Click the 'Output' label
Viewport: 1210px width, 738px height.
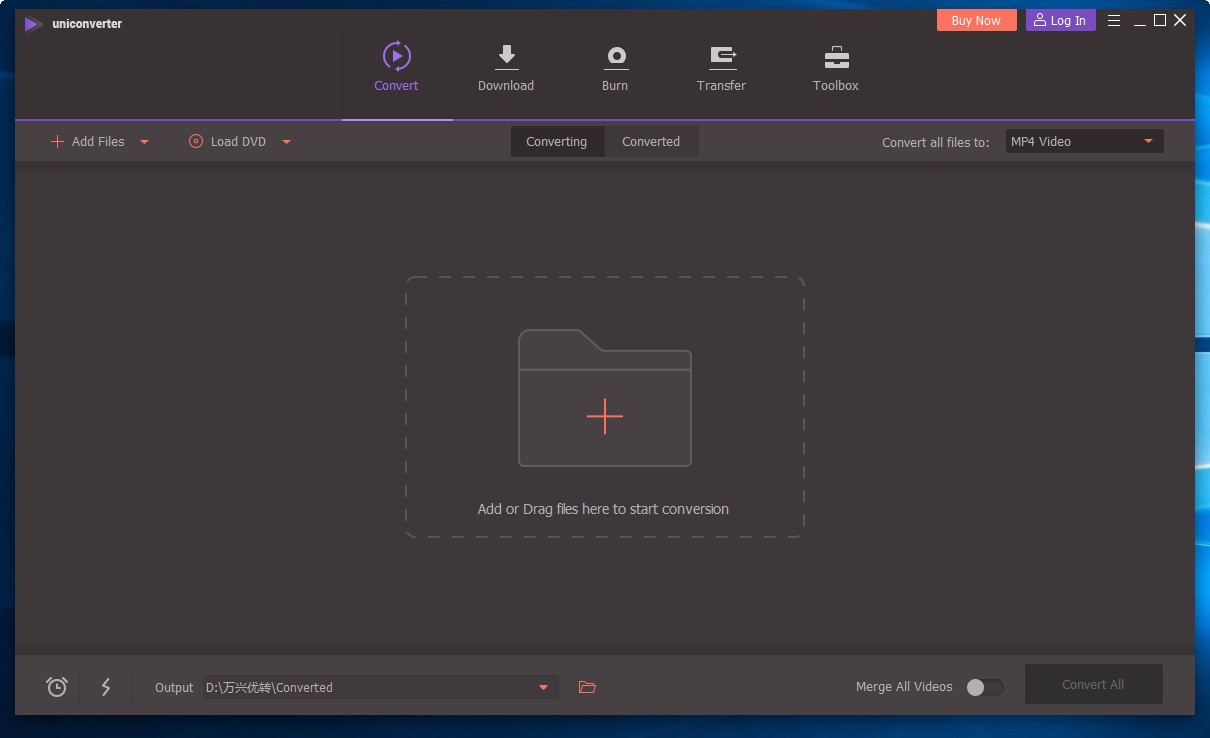click(174, 688)
